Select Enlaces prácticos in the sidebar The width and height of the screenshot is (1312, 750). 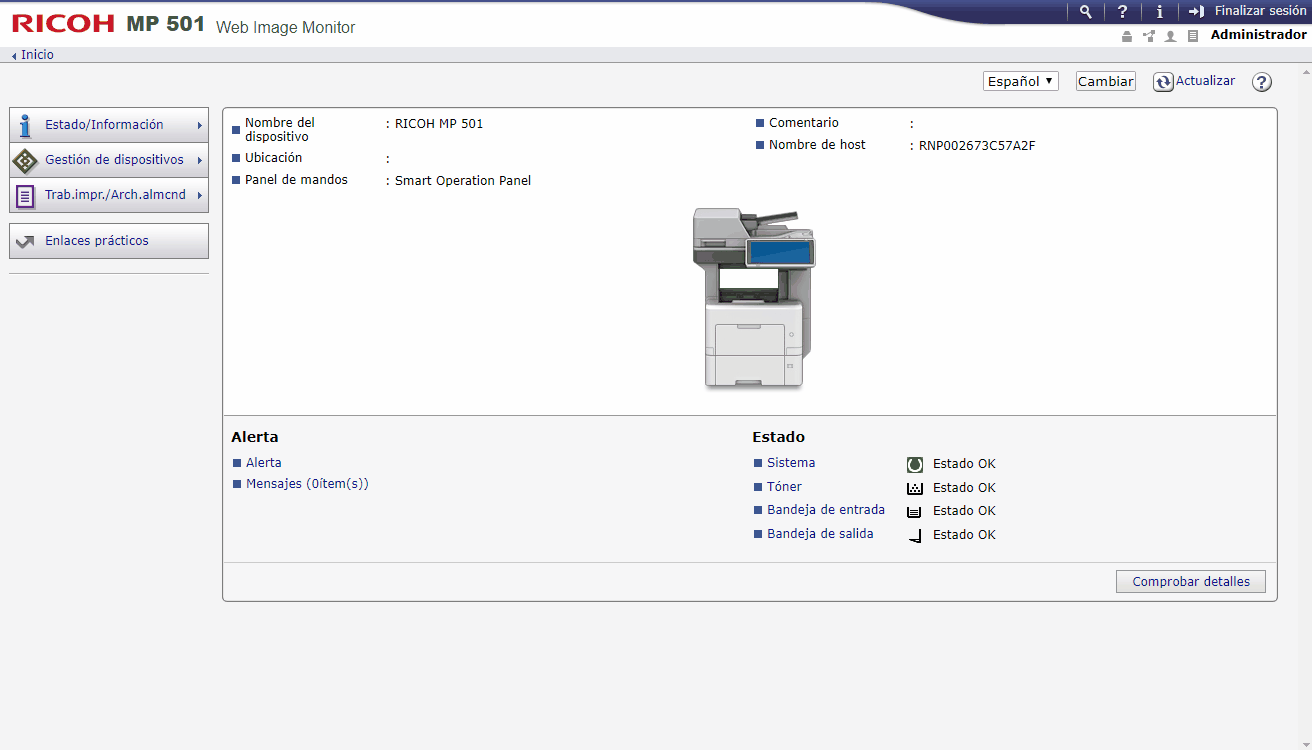click(108, 240)
